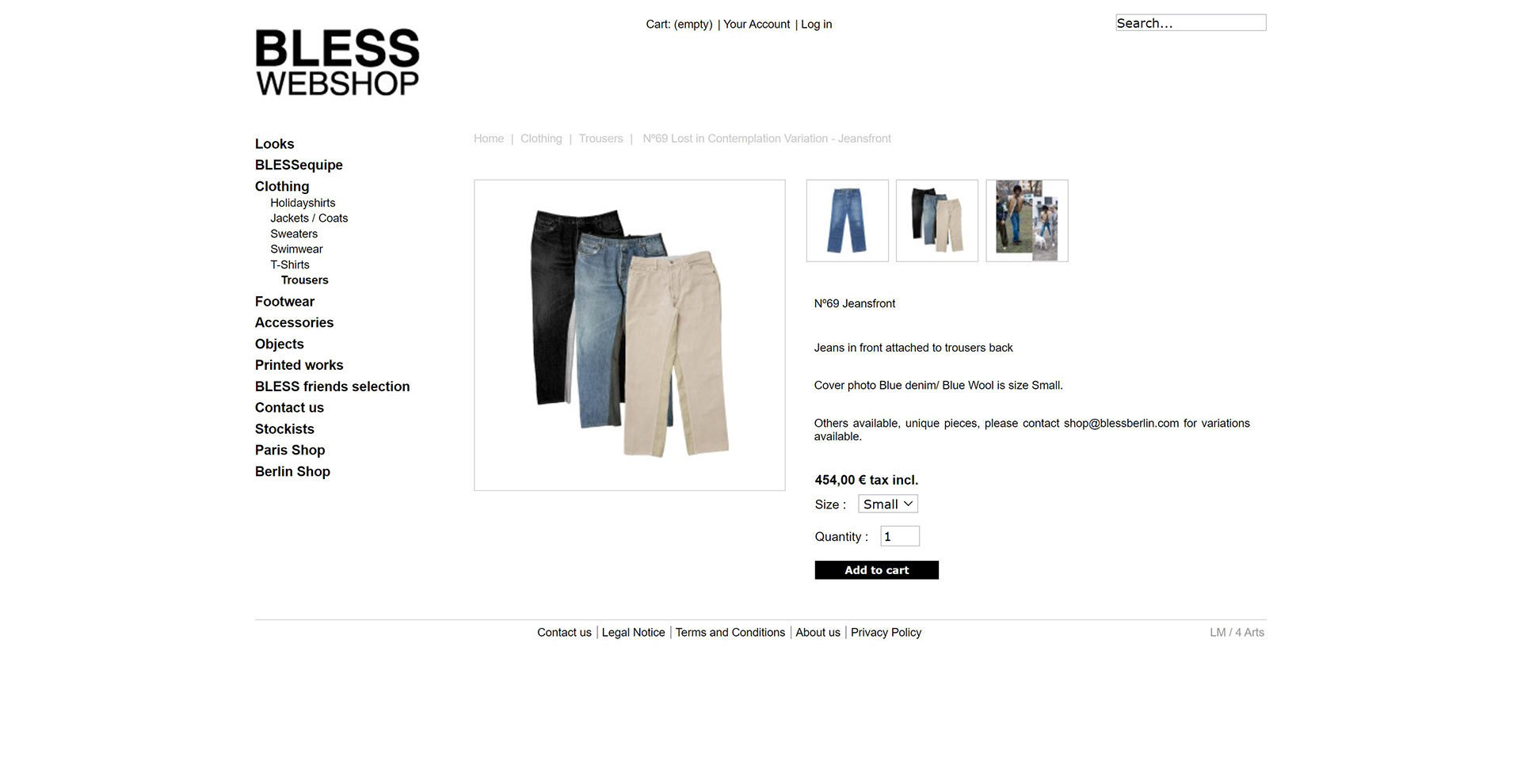Open the empty Cart link
The width and height of the screenshot is (1521, 784).
[679, 25]
